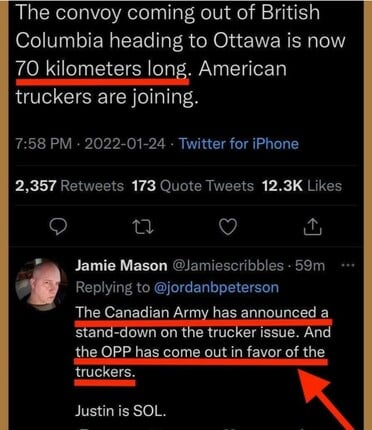Select the "70 kilometers long" underlined text
The image size is (372, 430).
point(102,69)
